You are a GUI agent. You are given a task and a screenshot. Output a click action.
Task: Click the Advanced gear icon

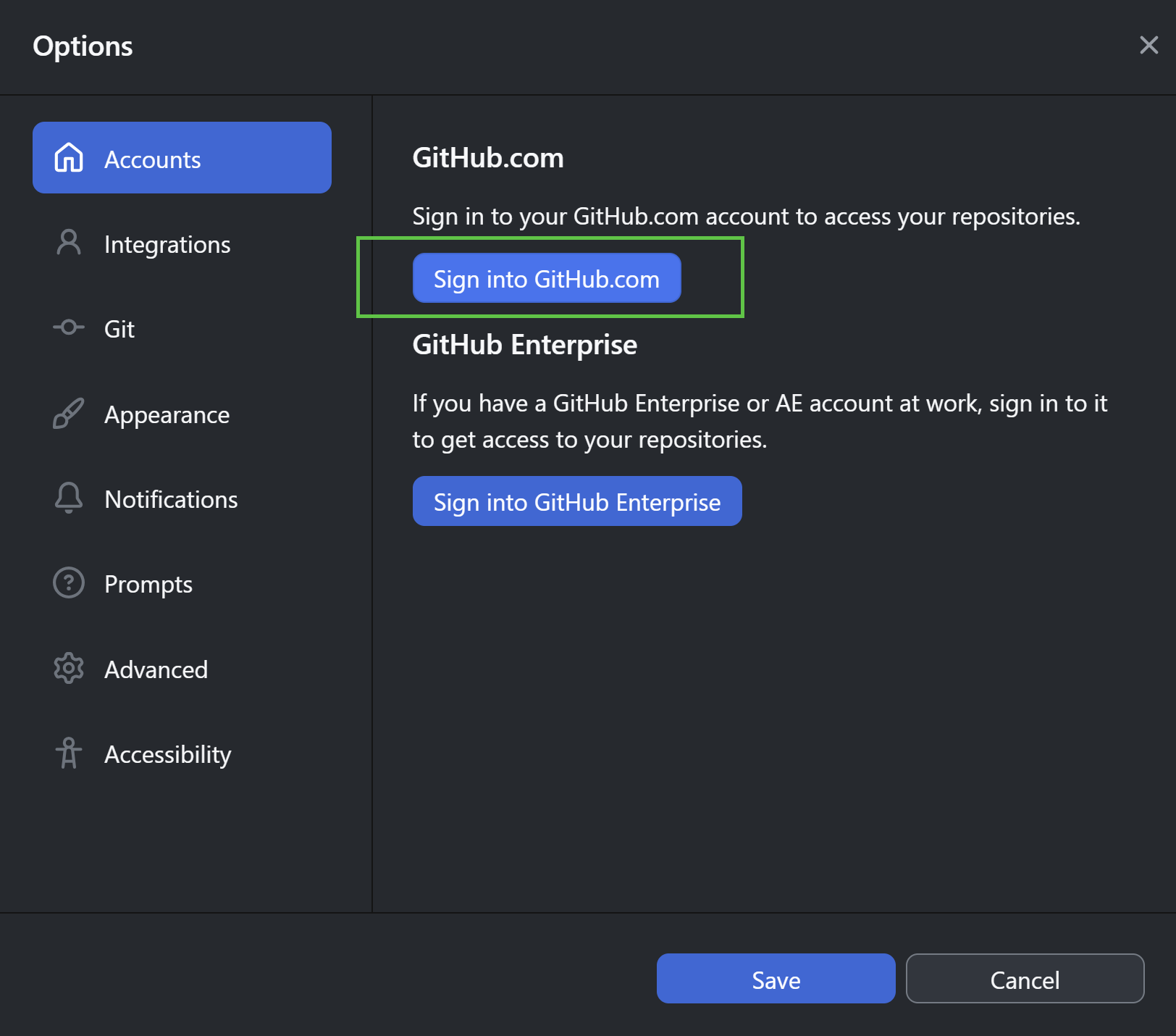[x=69, y=668]
